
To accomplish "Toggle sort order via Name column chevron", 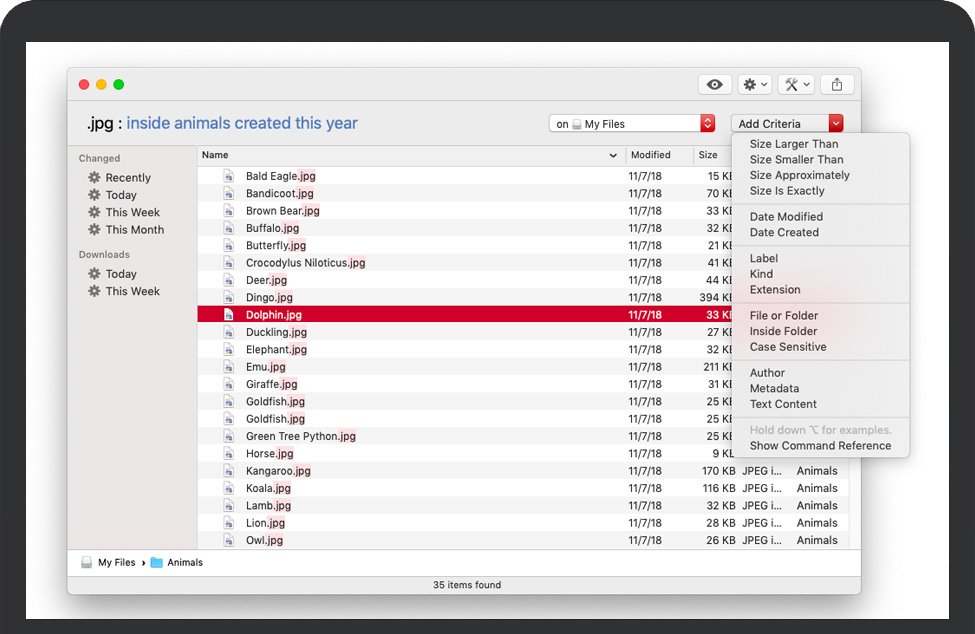I will coord(613,156).
